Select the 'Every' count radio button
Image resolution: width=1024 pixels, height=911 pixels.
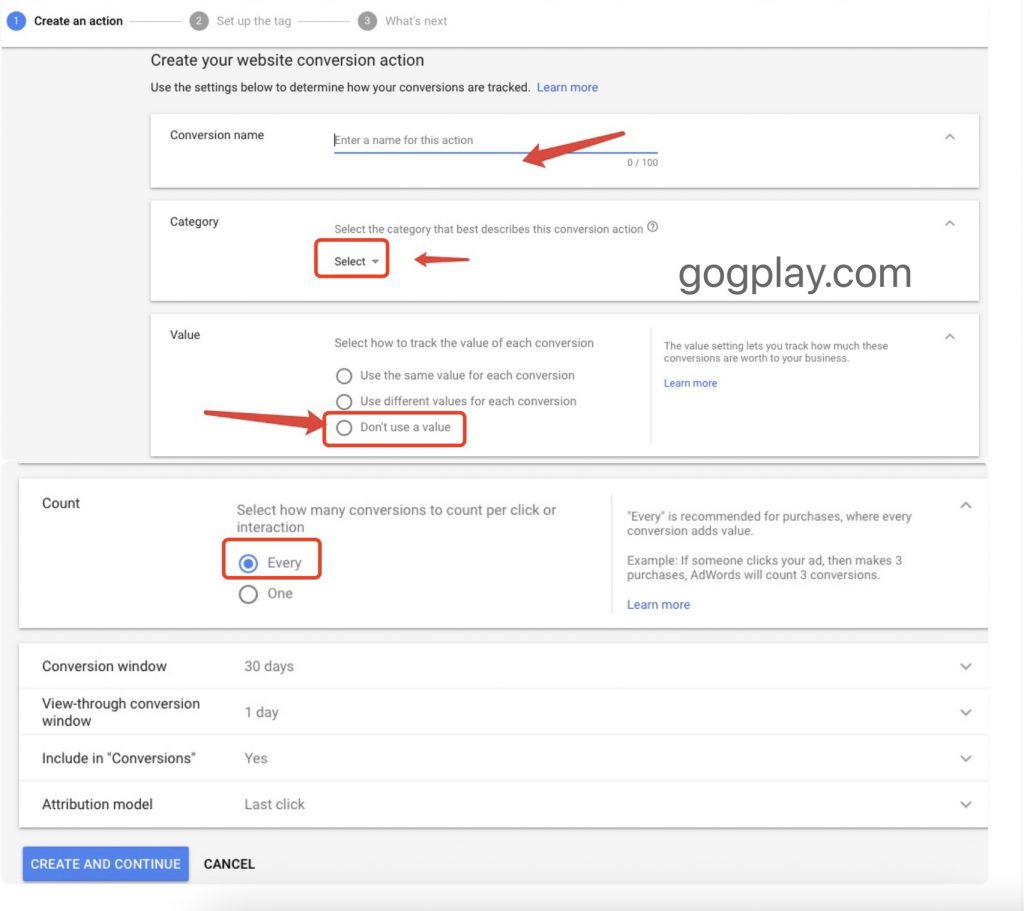(x=248, y=564)
